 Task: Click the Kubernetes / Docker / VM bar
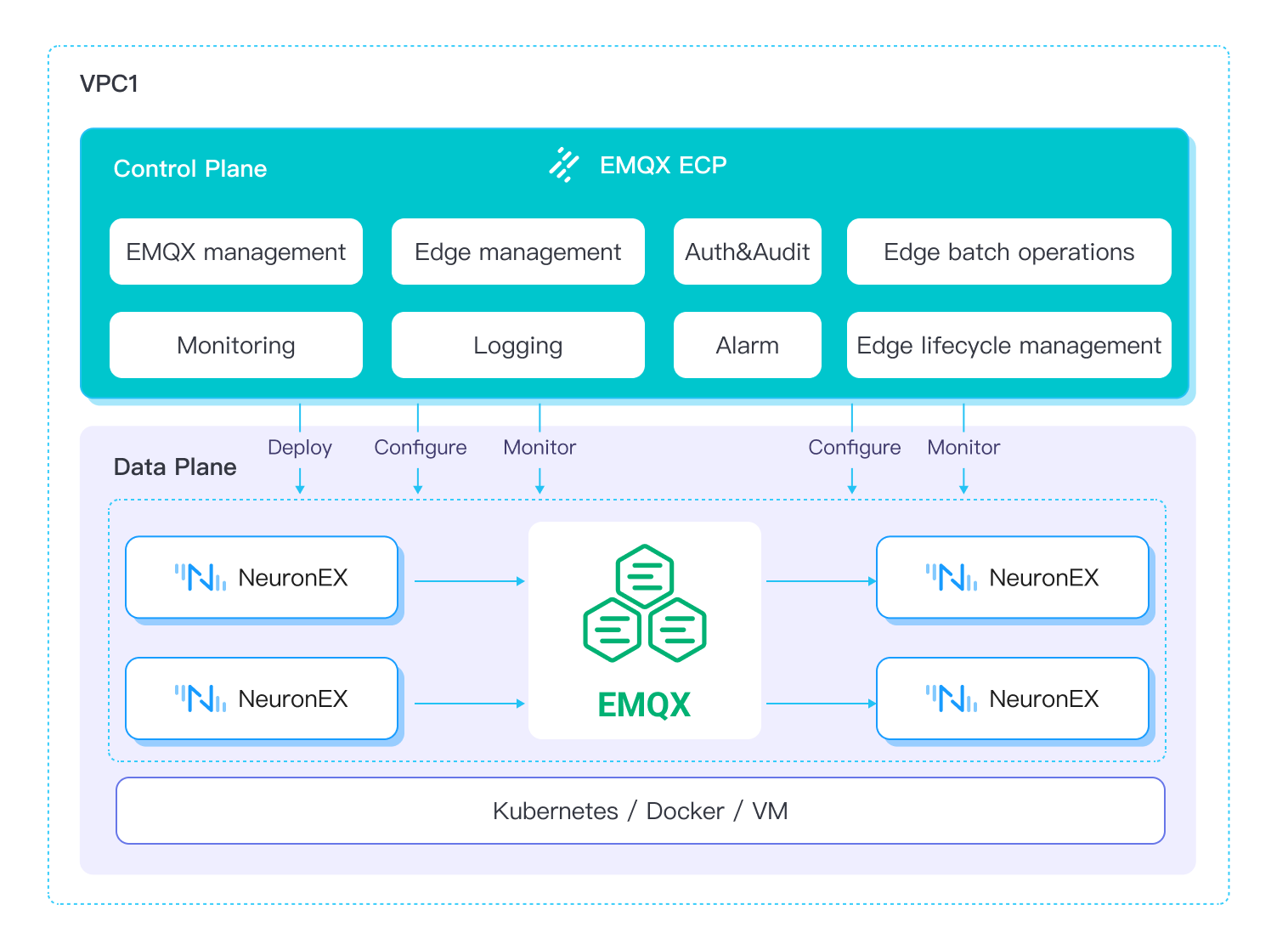point(640,811)
